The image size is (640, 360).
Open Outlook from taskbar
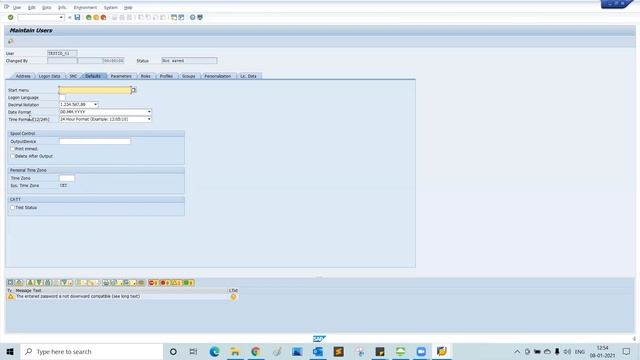pos(318,351)
